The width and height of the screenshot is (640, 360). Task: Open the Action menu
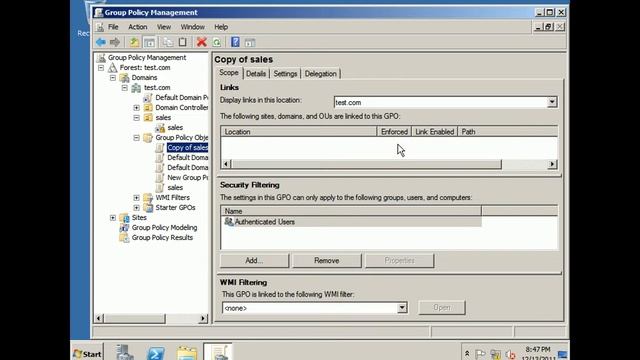point(138,27)
